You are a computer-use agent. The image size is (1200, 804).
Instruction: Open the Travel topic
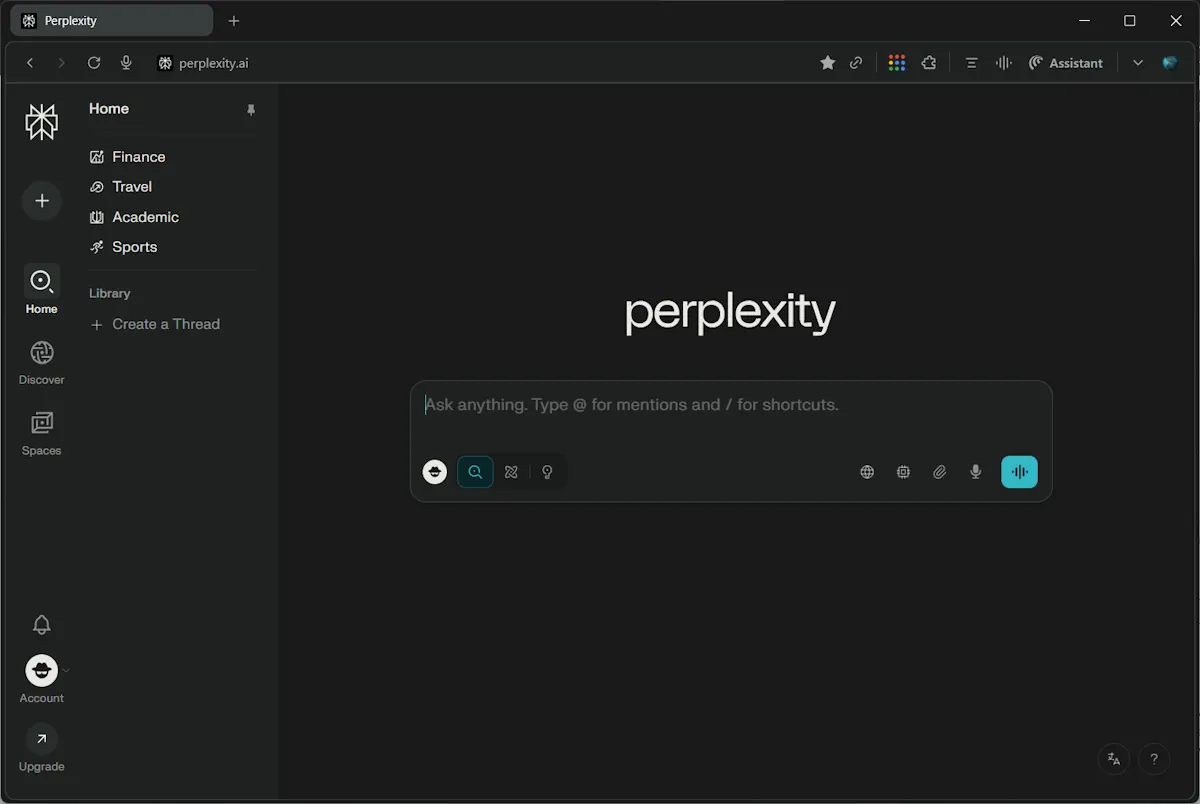tap(121, 187)
